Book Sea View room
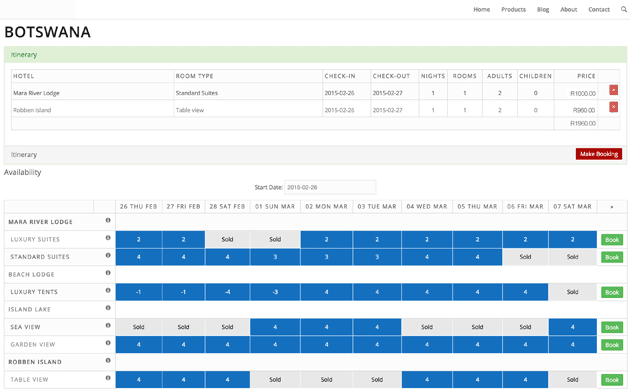 (x=612, y=327)
